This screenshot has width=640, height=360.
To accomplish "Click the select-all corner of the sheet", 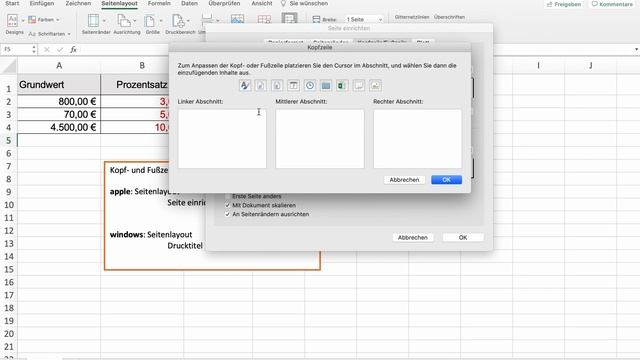I will coord(9,66).
